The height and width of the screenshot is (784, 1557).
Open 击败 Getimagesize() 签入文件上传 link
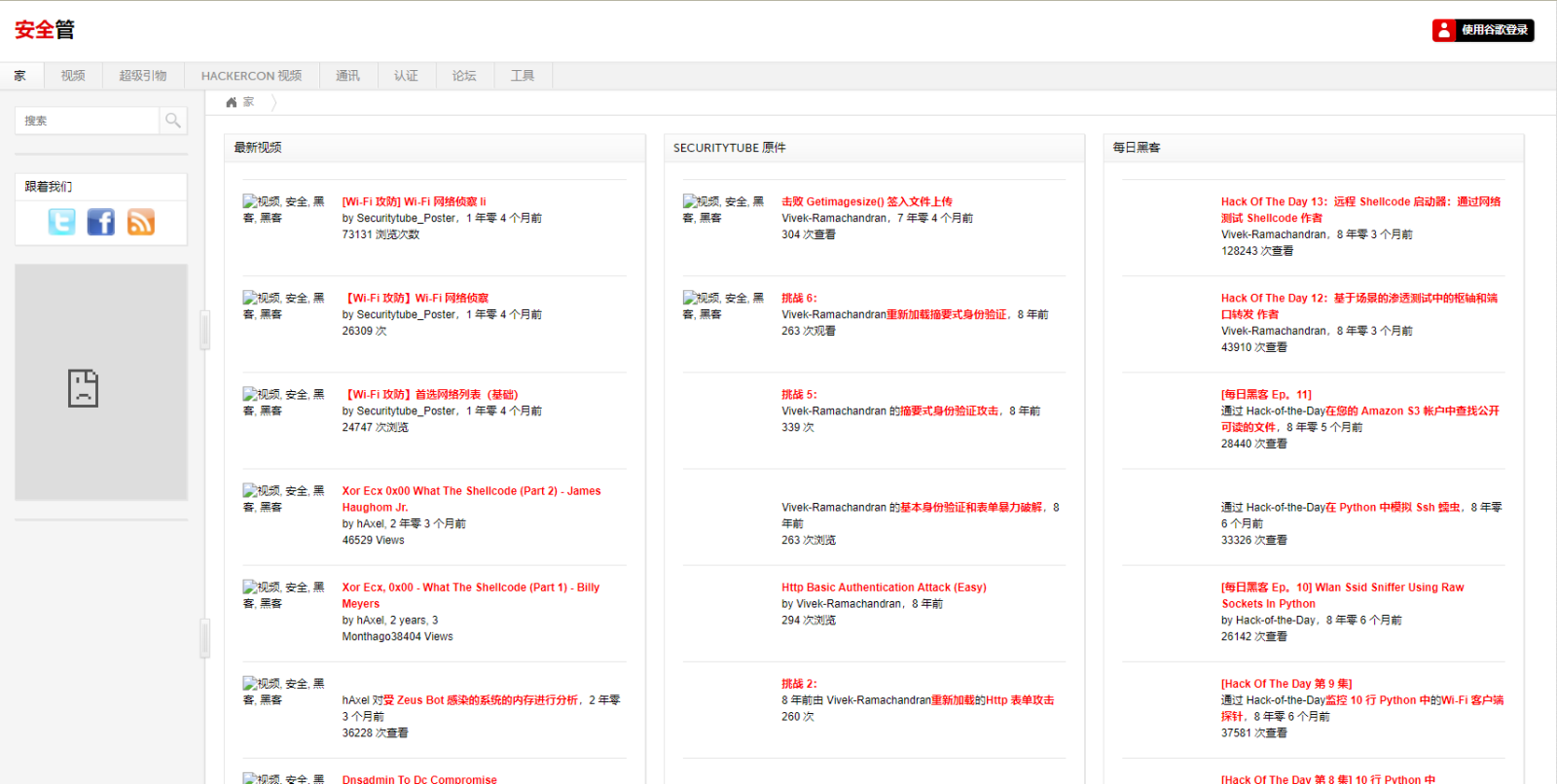coord(866,201)
